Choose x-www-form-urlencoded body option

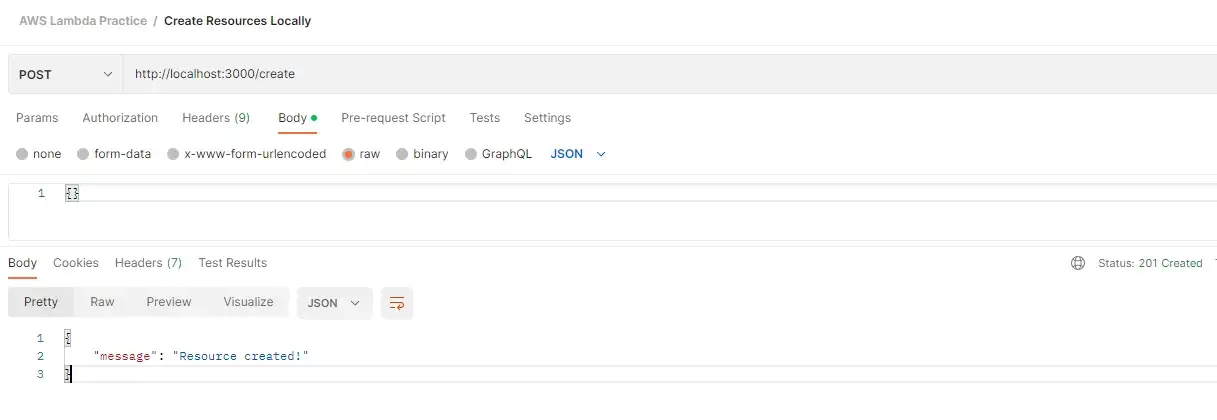tap(174, 154)
